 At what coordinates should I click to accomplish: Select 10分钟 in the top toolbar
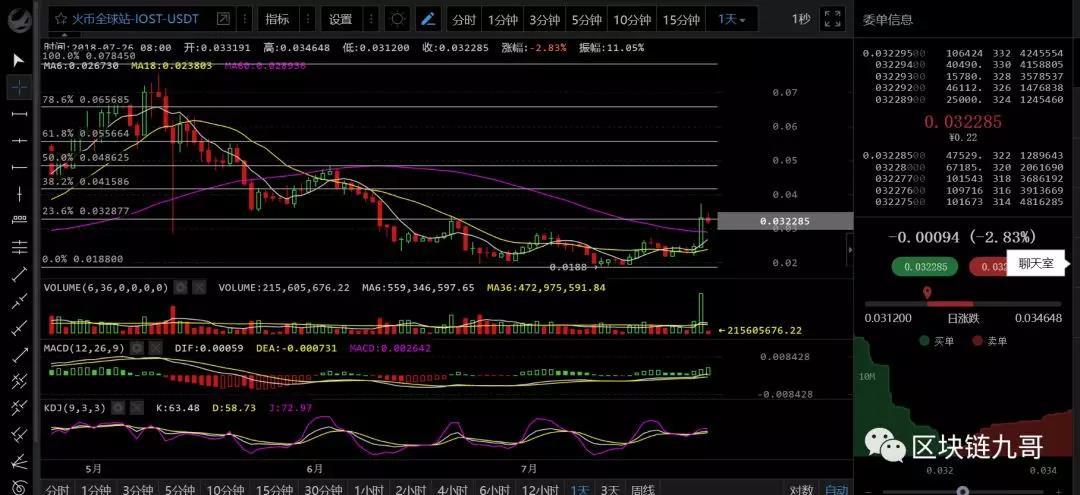pyautogui.click(x=632, y=20)
